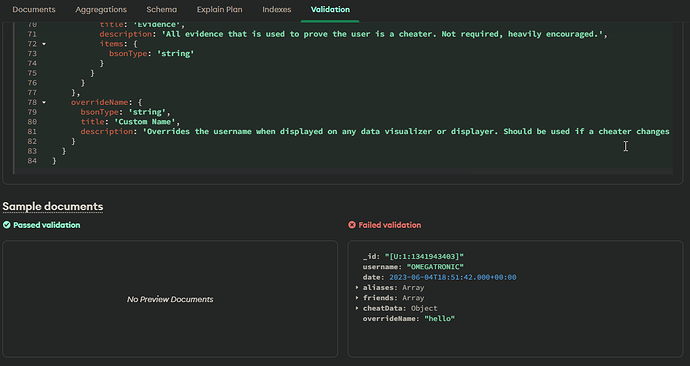Collapse the items block at line 72
690x366 pixels.
tap(44, 44)
